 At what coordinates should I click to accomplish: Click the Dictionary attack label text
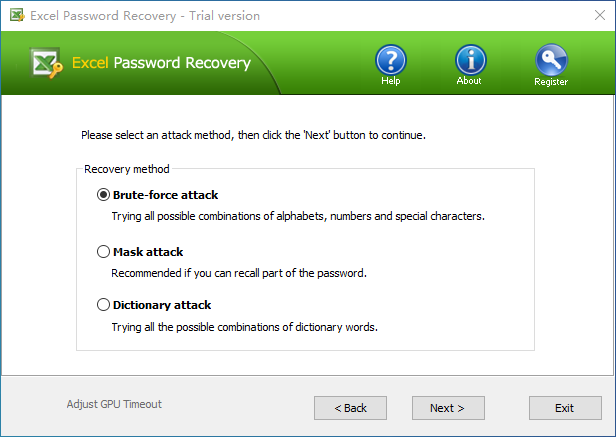click(162, 305)
